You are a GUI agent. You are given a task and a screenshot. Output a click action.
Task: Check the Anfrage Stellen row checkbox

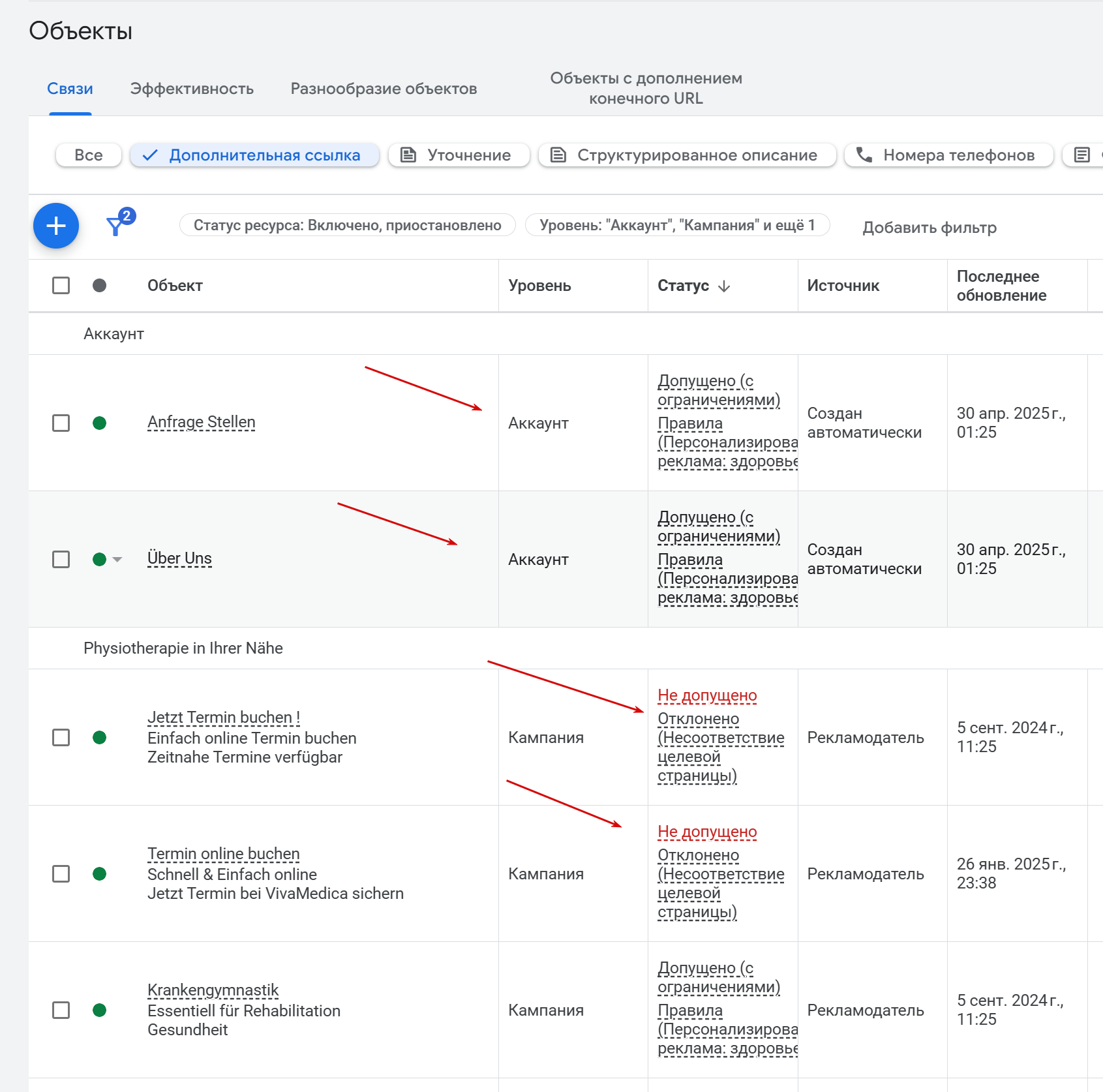coord(61,423)
